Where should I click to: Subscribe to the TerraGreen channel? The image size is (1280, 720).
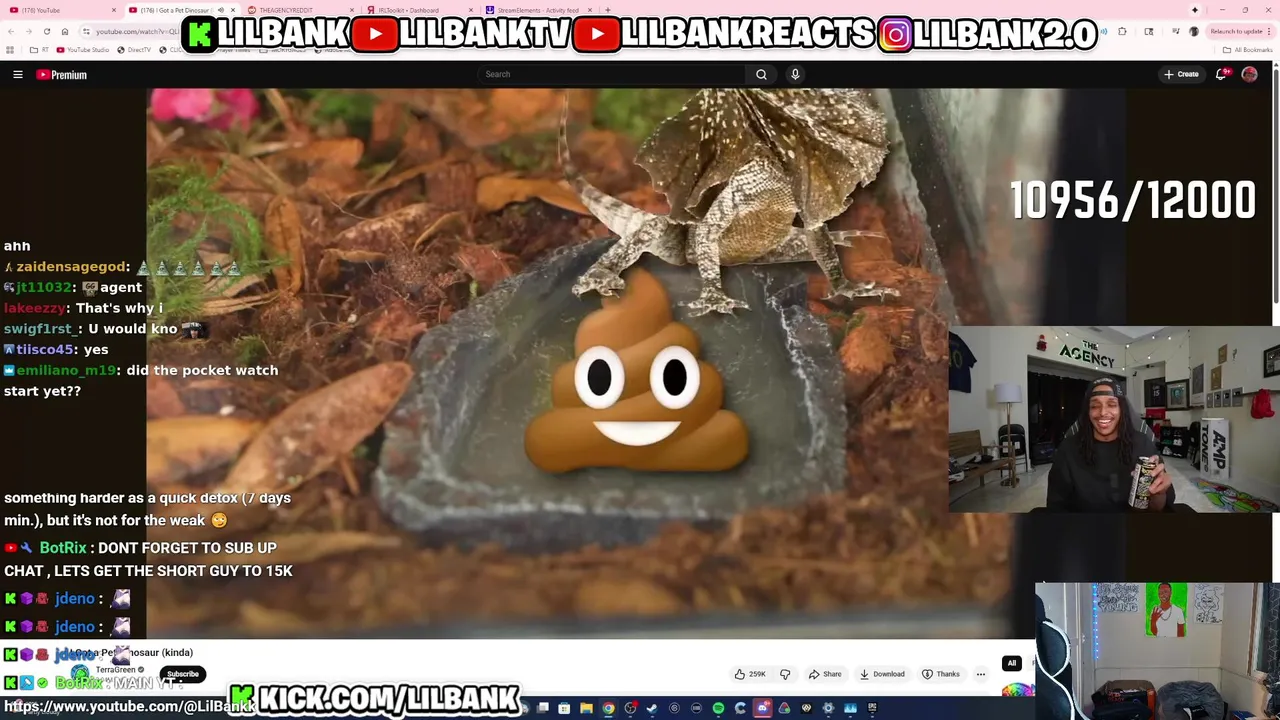click(x=183, y=674)
